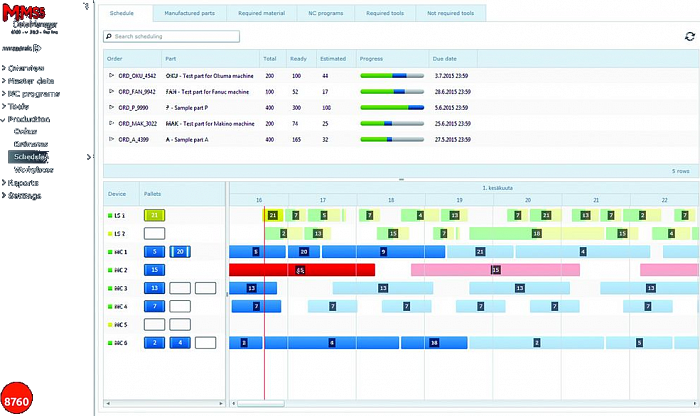This screenshot has width=700, height=416.
Task: Select pallet 5 on MC 1
Action: [154, 252]
